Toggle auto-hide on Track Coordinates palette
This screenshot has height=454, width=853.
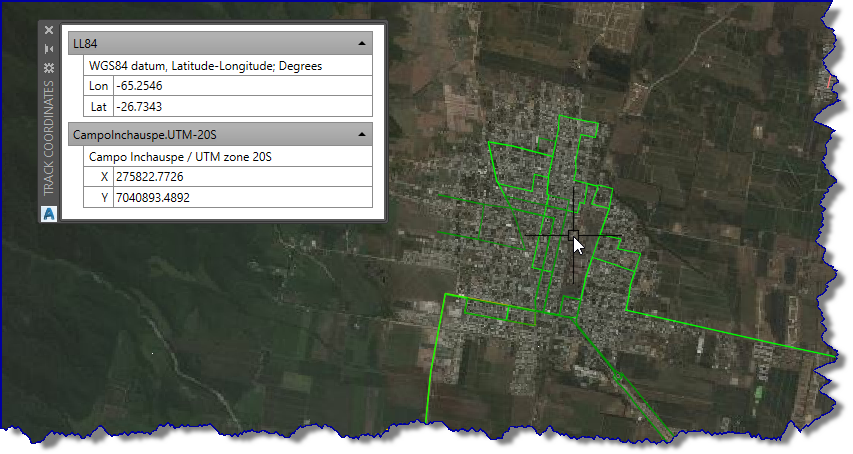click(x=49, y=49)
